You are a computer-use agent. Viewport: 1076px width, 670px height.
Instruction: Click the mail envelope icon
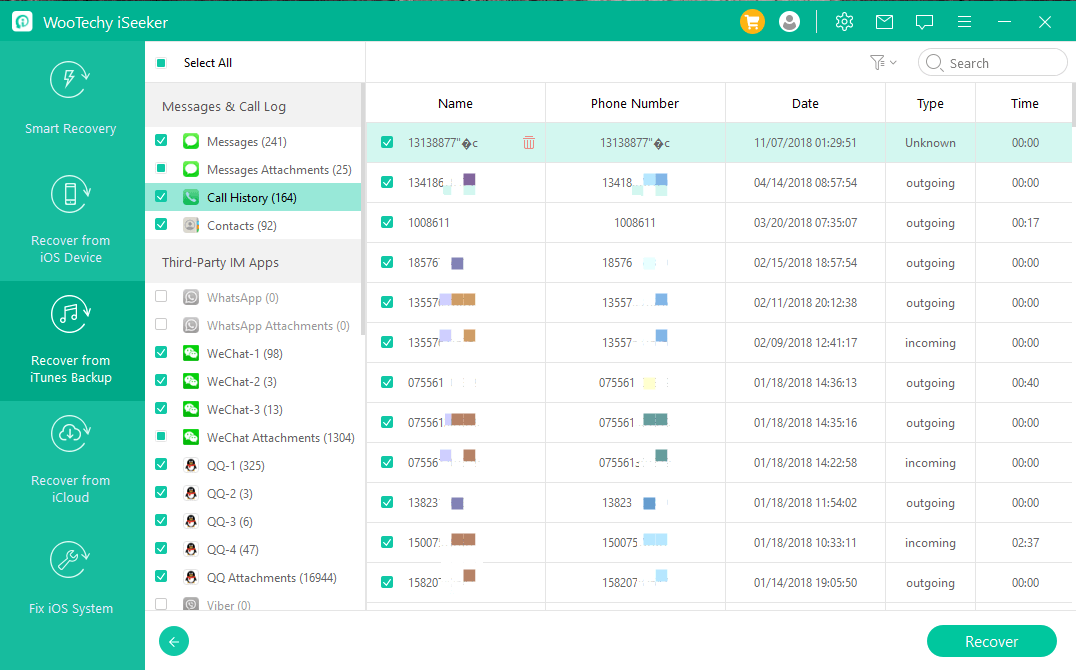pos(884,21)
